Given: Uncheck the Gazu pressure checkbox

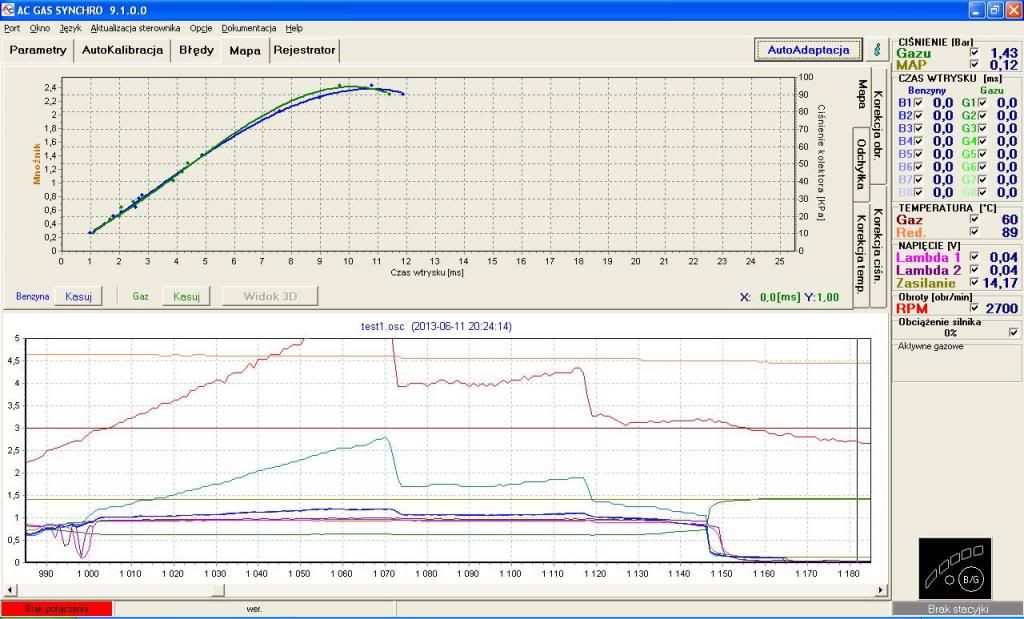Looking at the screenshot, I should [x=974, y=52].
